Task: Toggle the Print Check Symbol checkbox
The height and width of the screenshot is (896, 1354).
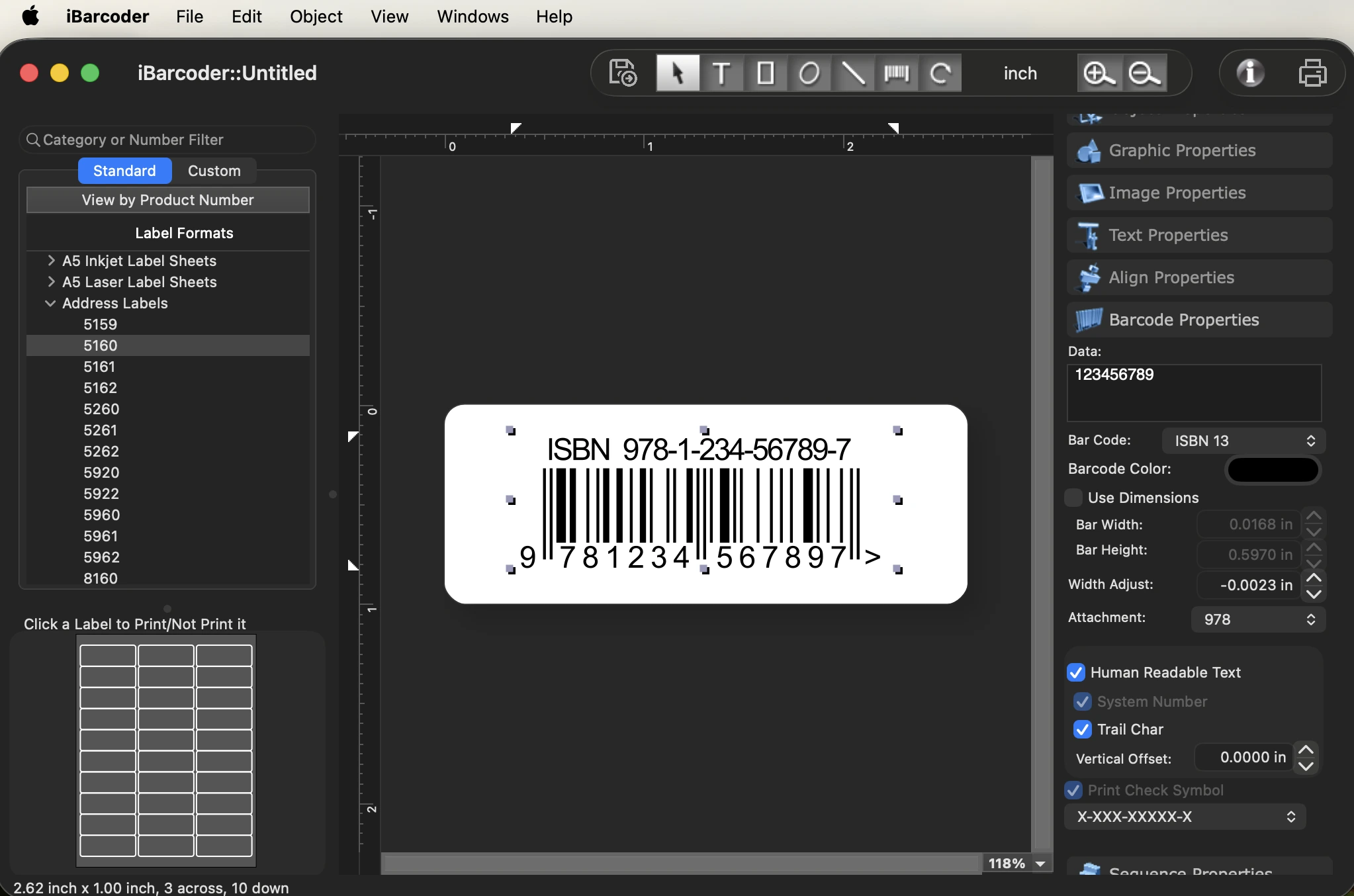Action: (x=1073, y=790)
